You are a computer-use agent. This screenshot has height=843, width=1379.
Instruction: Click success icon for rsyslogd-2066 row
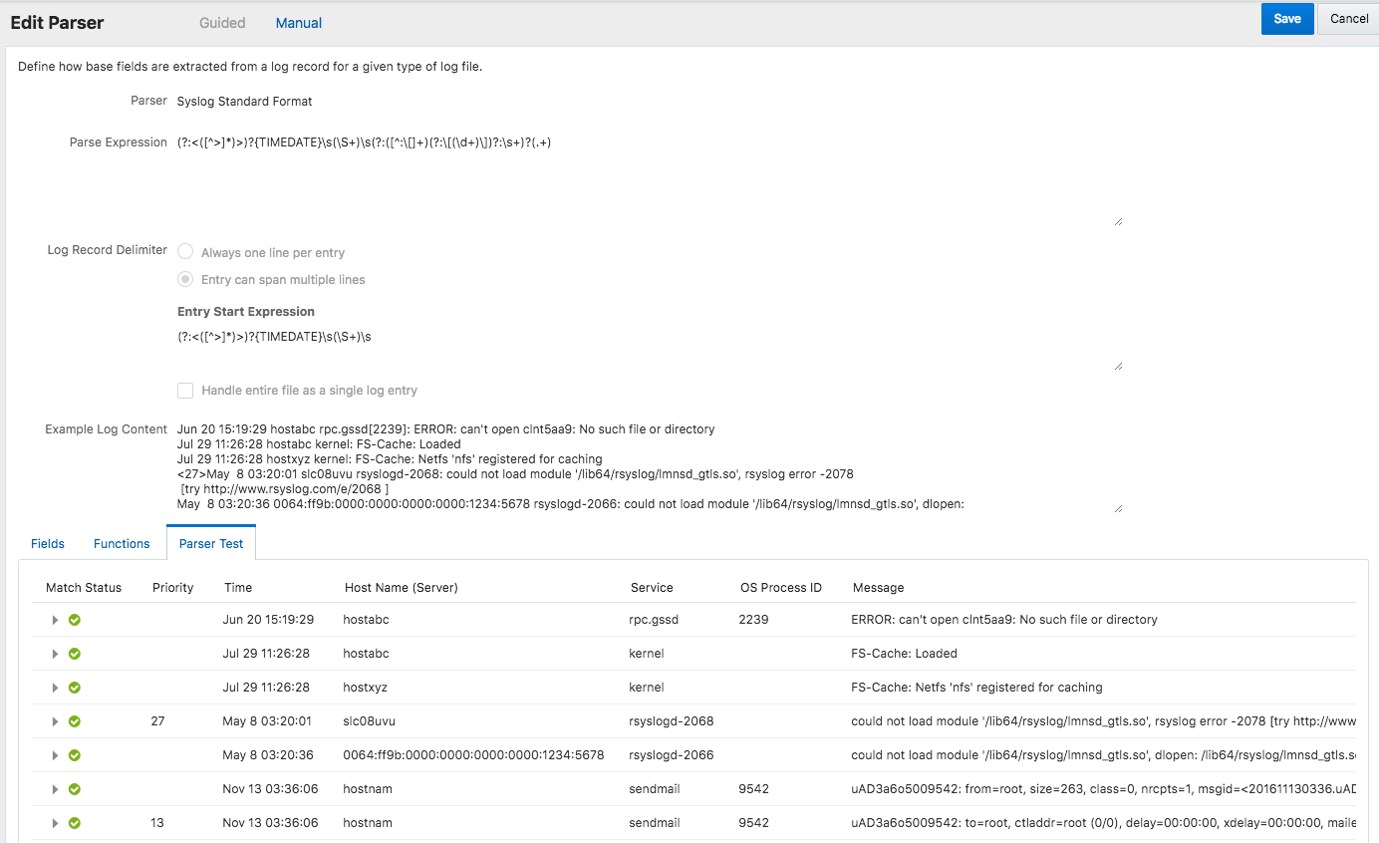click(x=74, y=755)
